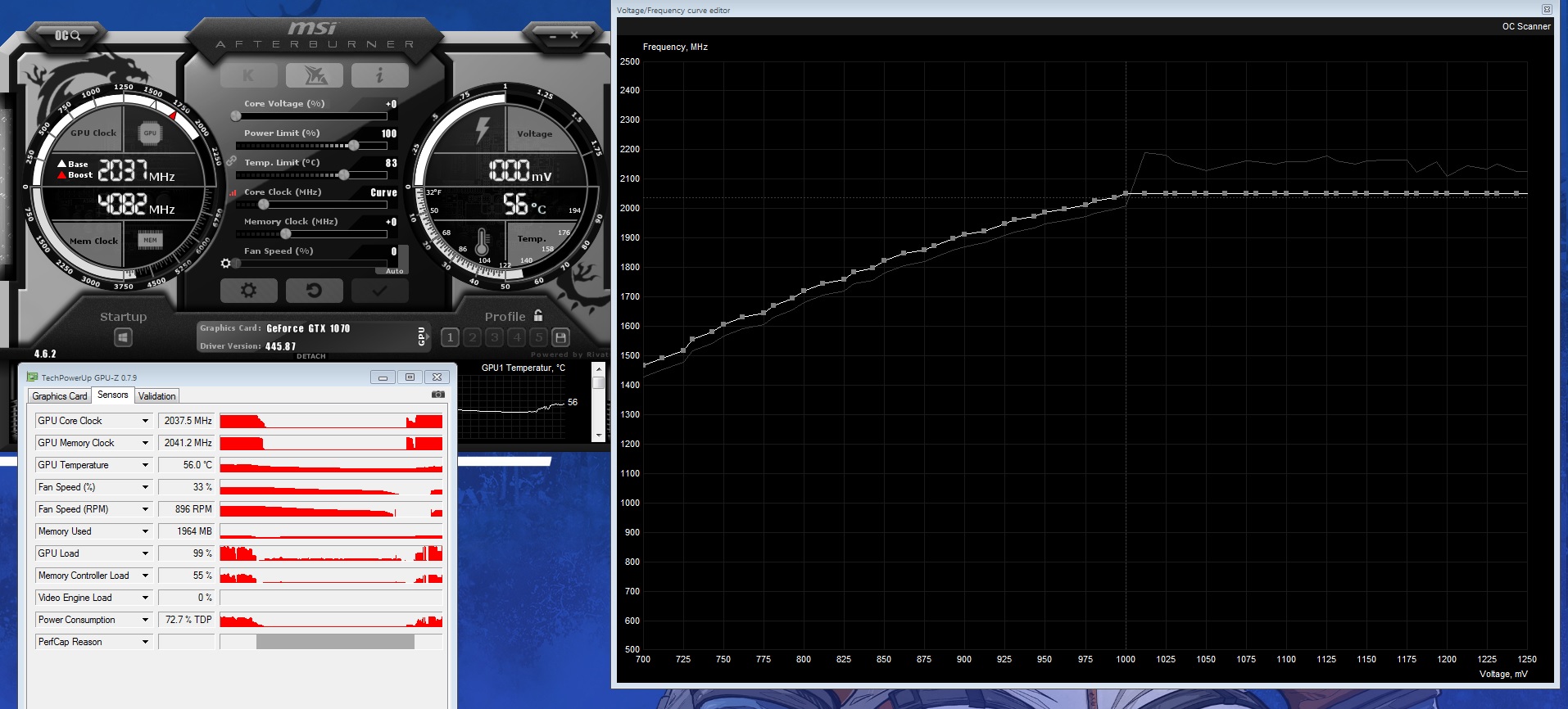
Task: Toggle Auto fan speed mode
Action: pyautogui.click(x=394, y=271)
